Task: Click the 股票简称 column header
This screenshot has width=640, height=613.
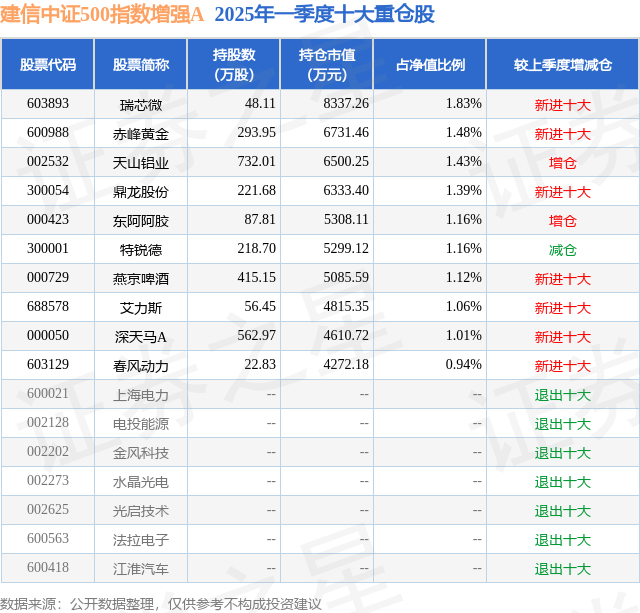Action: pyautogui.click(x=141, y=64)
